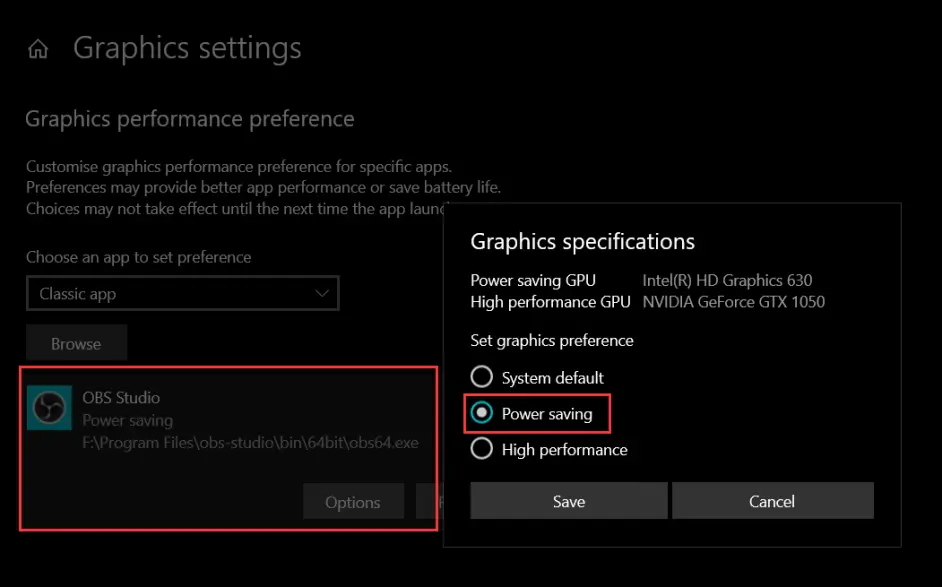The image size is (942, 587).
Task: Click the System default label text
Action: (x=553, y=378)
